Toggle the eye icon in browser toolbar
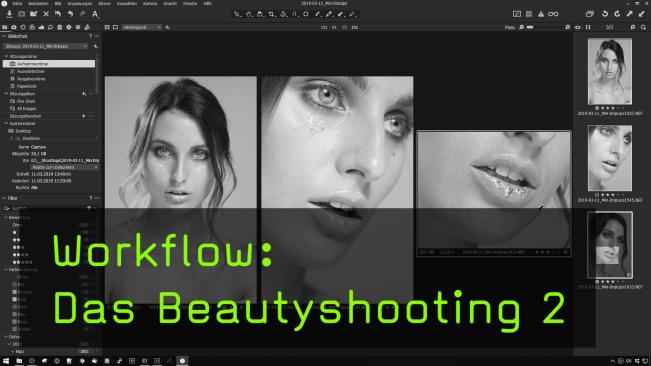Image resolution: width=651 pixels, height=366 pixels. (578, 27)
